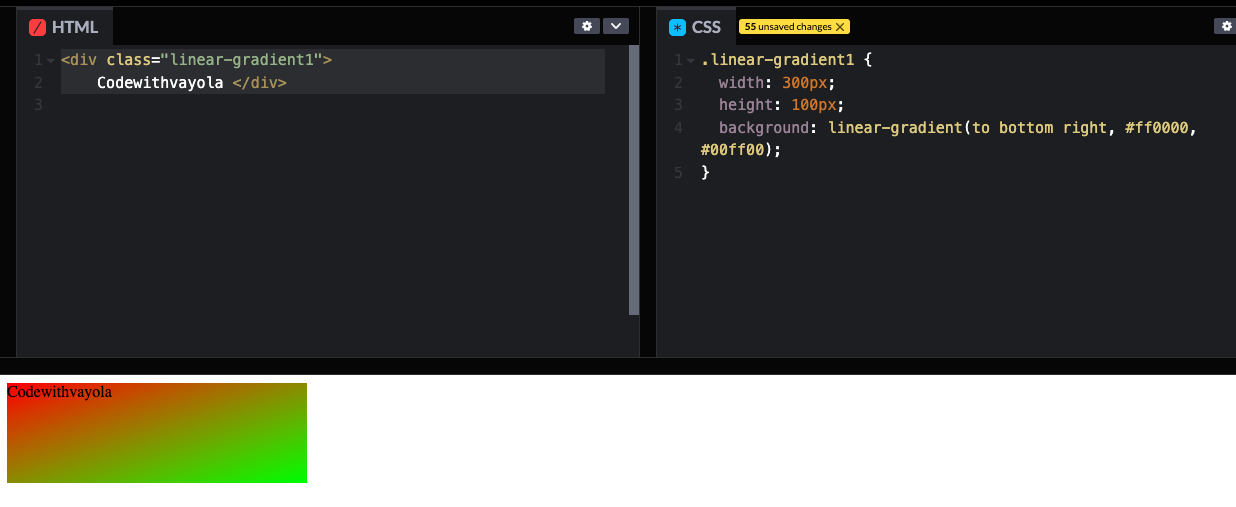Click empty line 3 in HTML editor
This screenshot has width=1236, height=507.
pos(333,105)
